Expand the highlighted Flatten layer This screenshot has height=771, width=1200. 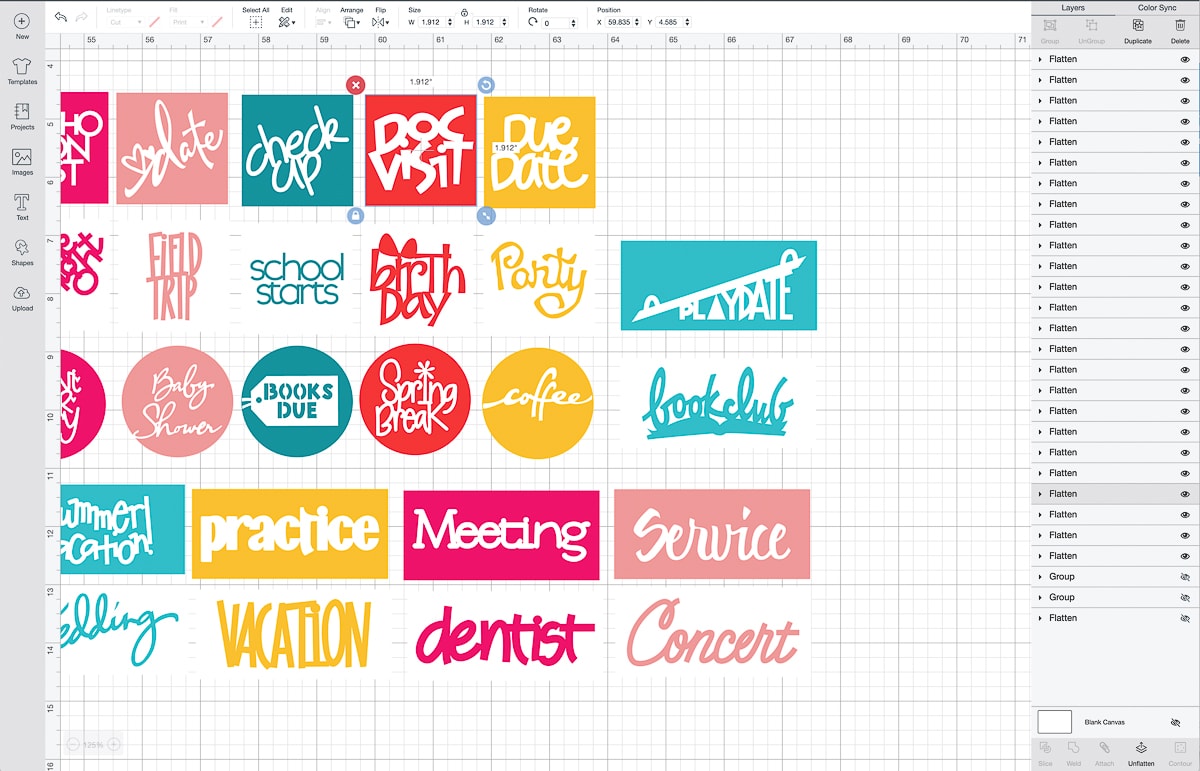pos(1040,494)
